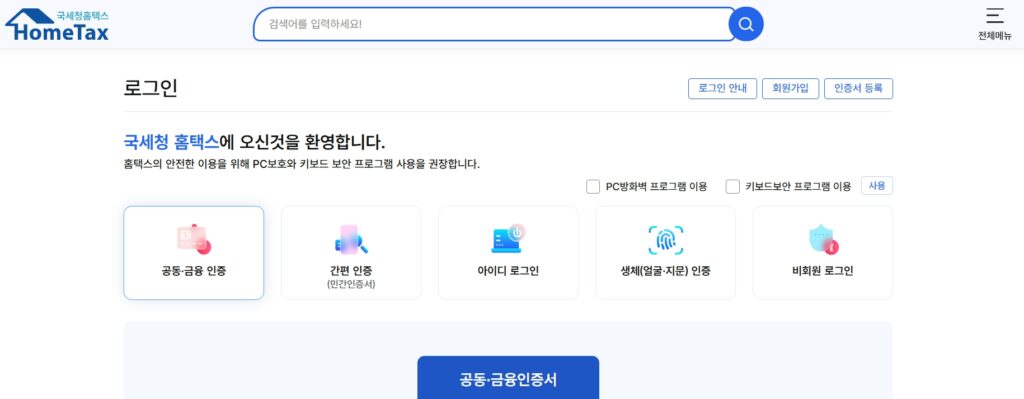Viewport: 1024px width, 399px height.
Task: Click the 회원가입 button
Action: click(790, 89)
